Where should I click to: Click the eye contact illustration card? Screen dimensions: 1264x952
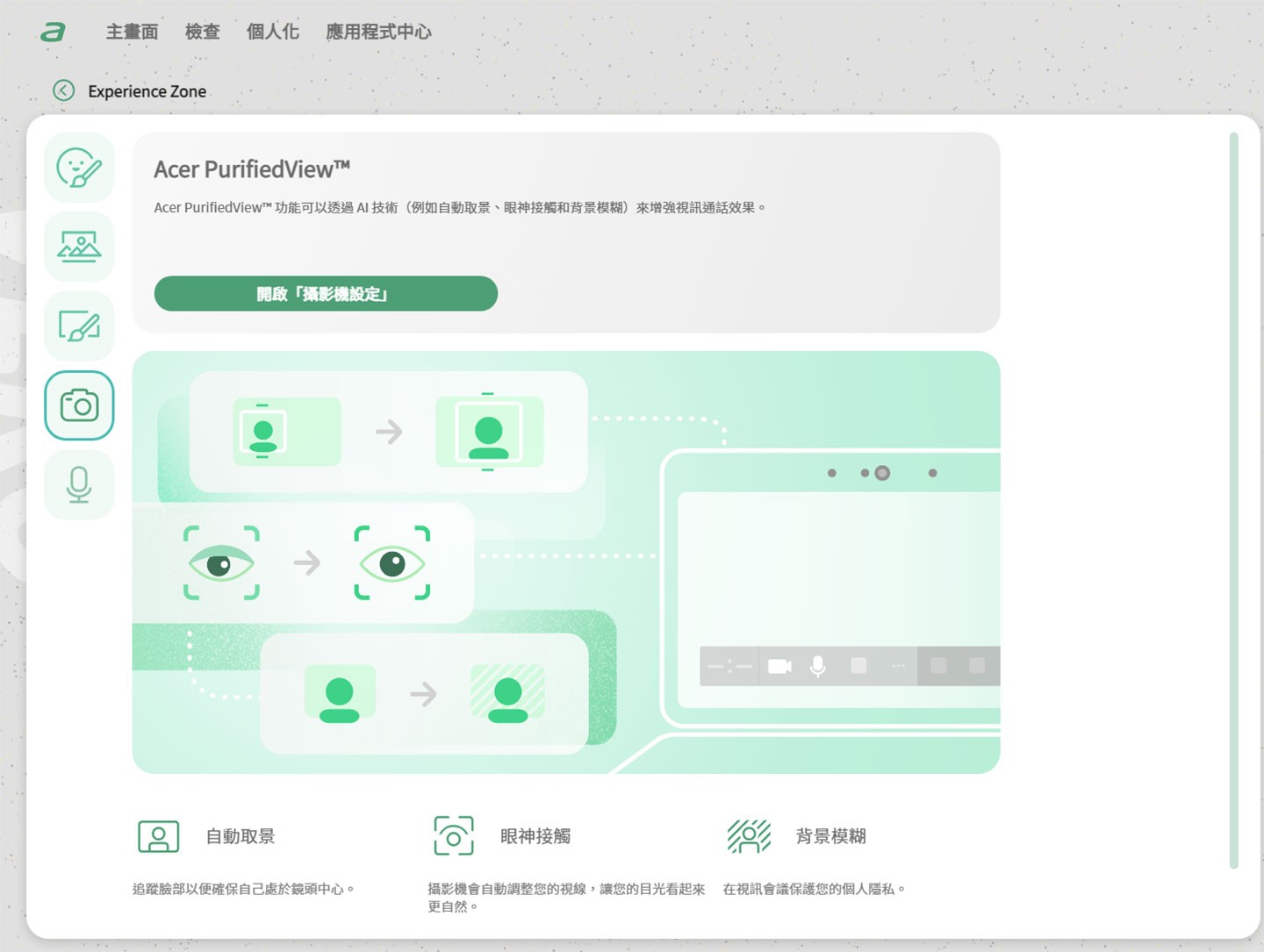click(x=303, y=562)
